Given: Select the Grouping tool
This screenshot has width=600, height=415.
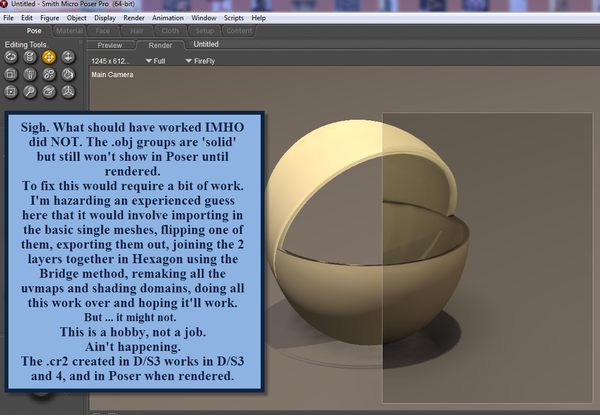Looking at the screenshot, I should coord(11,92).
